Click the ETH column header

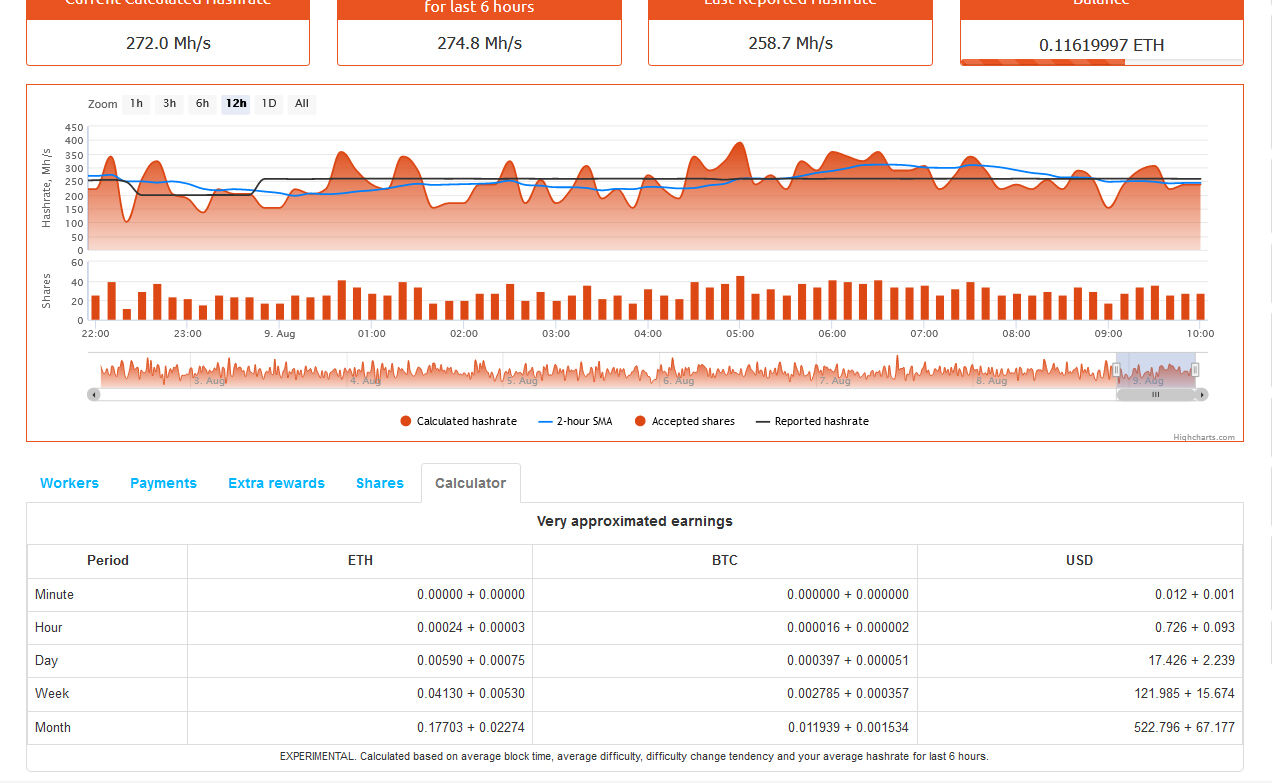point(360,561)
